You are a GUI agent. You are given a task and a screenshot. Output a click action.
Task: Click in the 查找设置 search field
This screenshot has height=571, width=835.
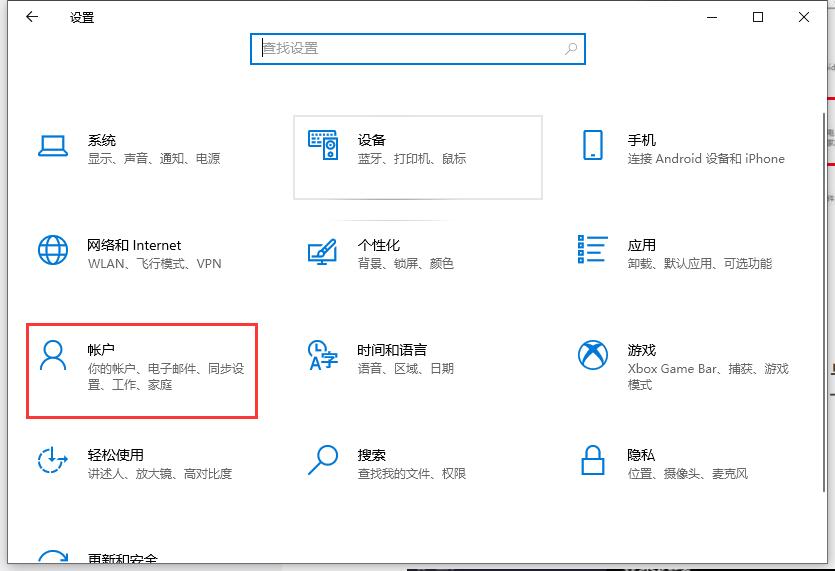[x=418, y=49]
